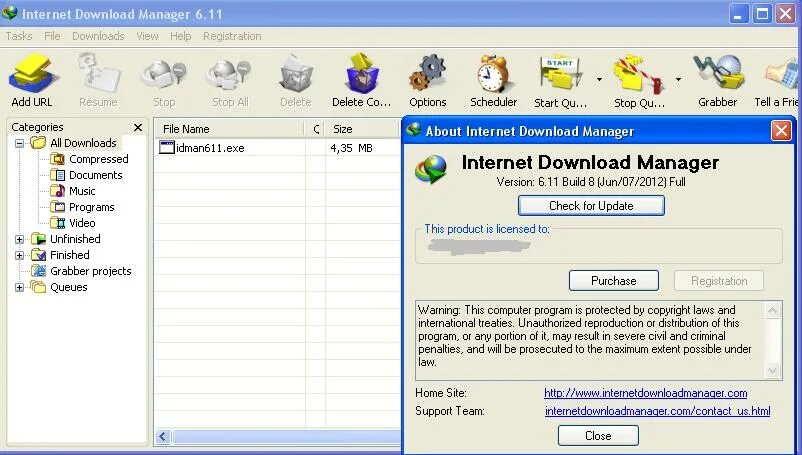802x455 pixels.
Task: Click the Start Queue toolbar icon
Action: (x=561, y=75)
